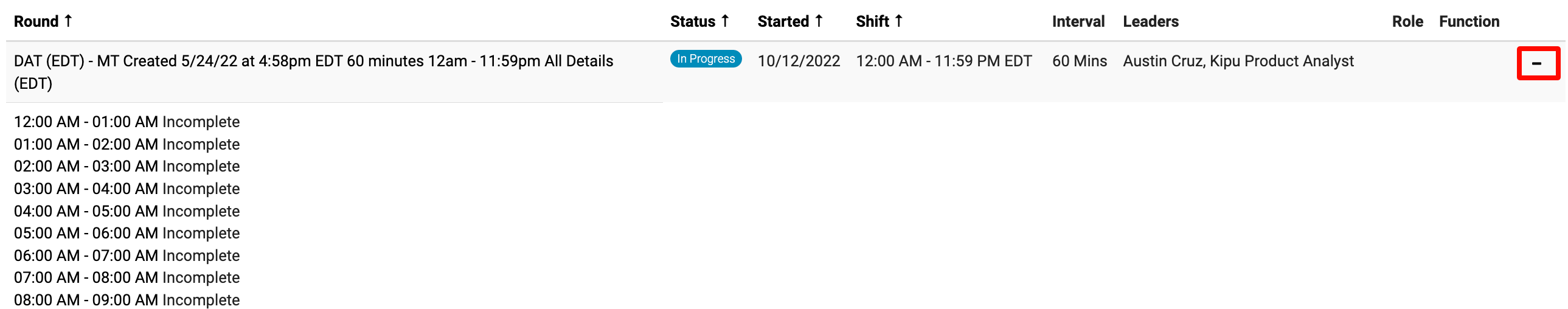Click the In Progress status badge
Image resolution: width=1568 pixels, height=309 pixels.
[706, 59]
